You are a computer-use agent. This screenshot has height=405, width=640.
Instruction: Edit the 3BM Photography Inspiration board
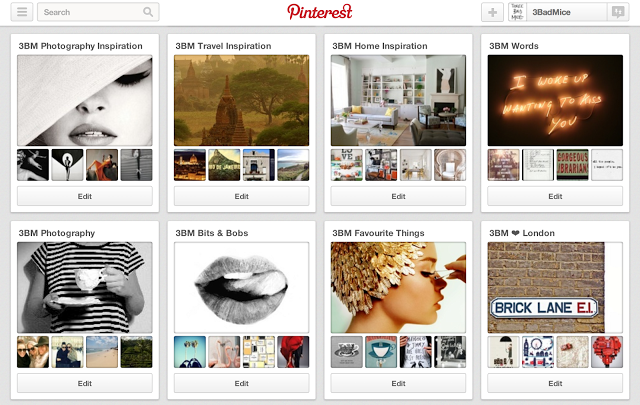[85, 196]
